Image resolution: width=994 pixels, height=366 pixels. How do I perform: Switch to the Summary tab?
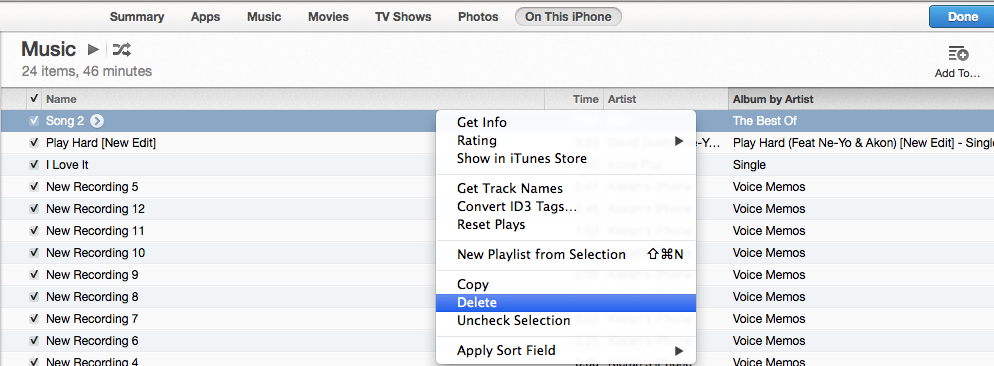click(x=137, y=17)
